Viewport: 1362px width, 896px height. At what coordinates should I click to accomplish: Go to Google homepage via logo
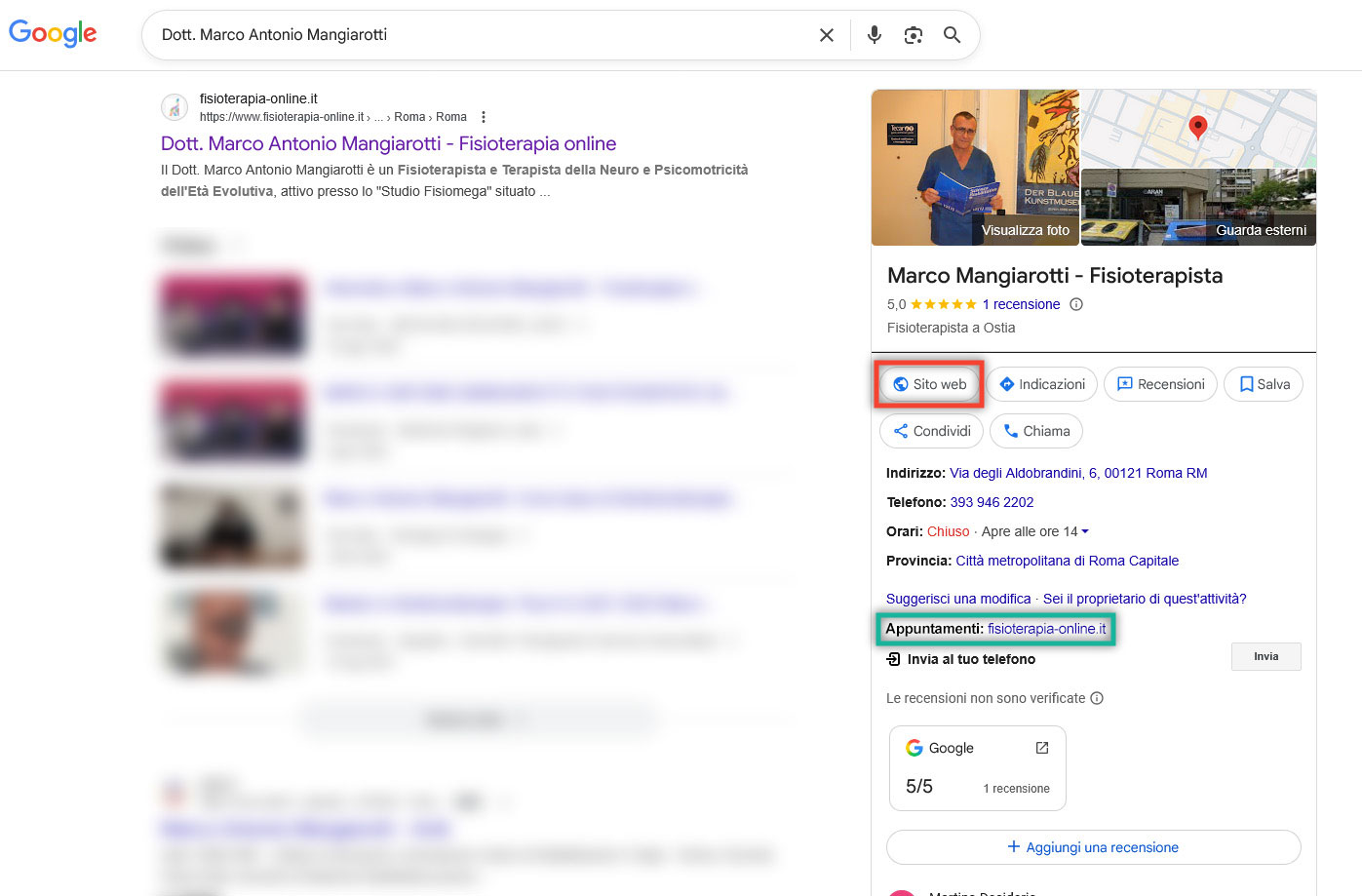tap(53, 34)
